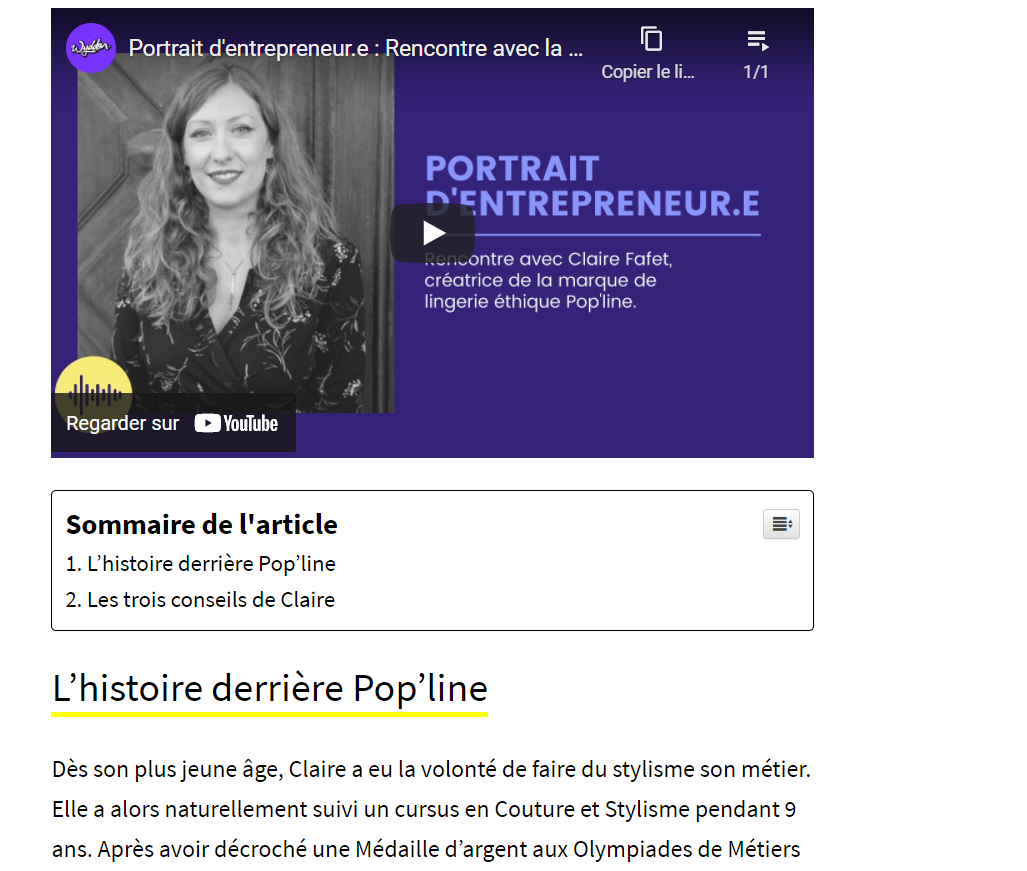Viewport: 1027px width, 871px height.
Task: Copy the video link icon
Action: click(650, 39)
